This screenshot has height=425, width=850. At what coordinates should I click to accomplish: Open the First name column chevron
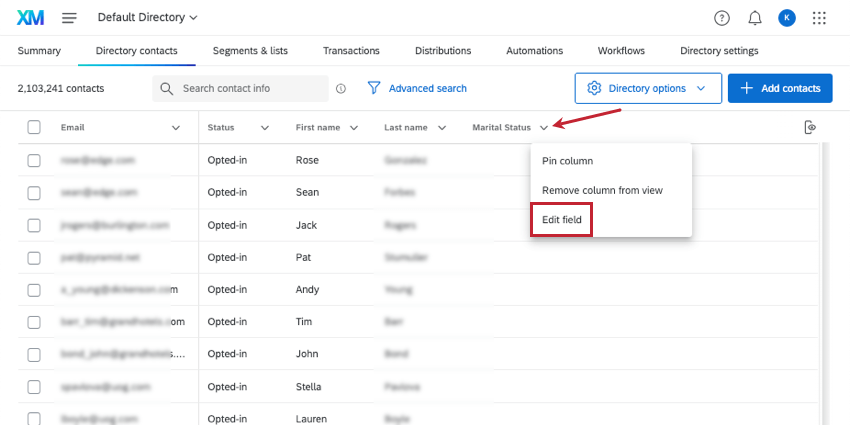353,128
